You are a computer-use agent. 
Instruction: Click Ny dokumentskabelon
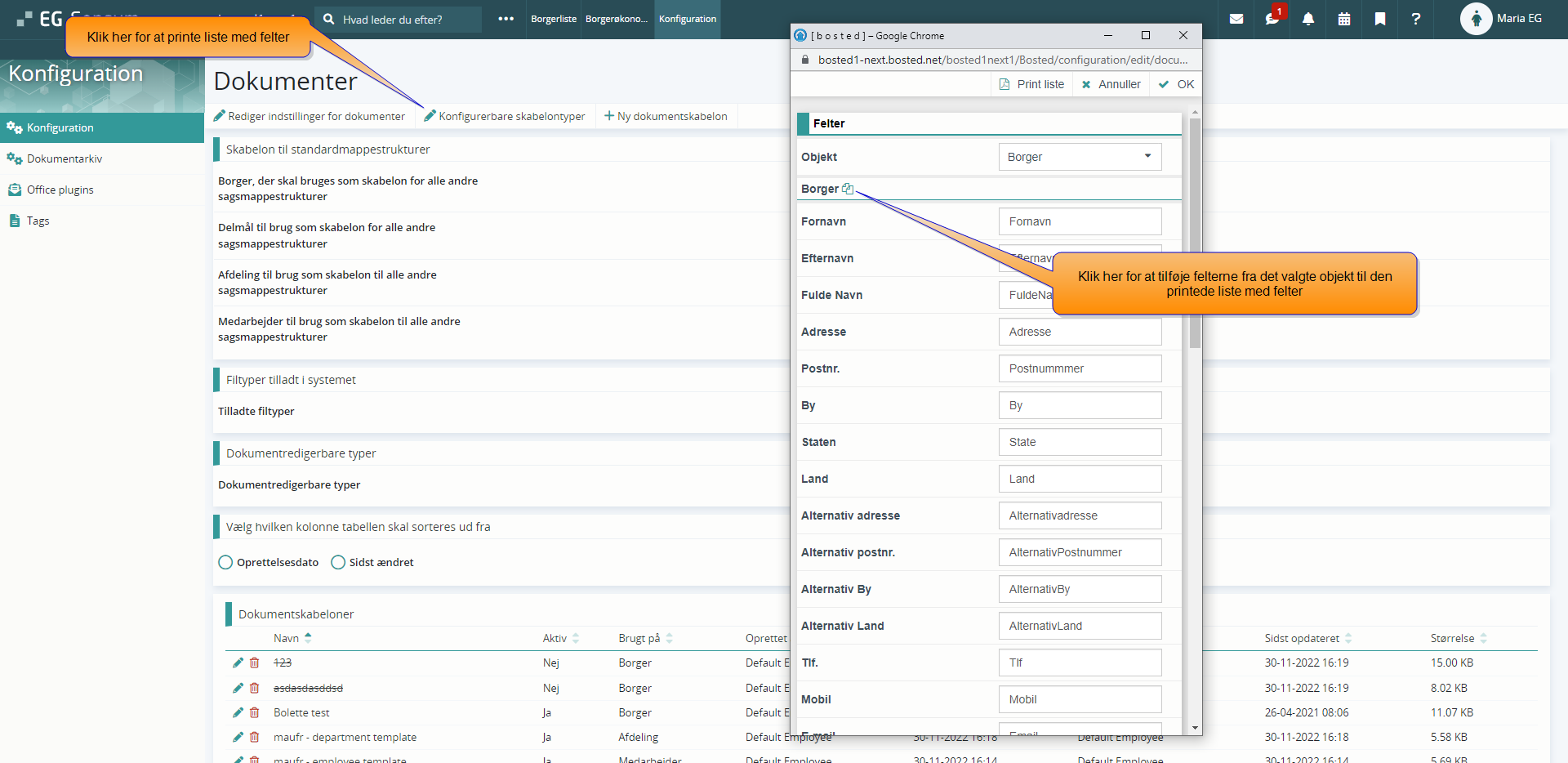pyautogui.click(x=666, y=116)
